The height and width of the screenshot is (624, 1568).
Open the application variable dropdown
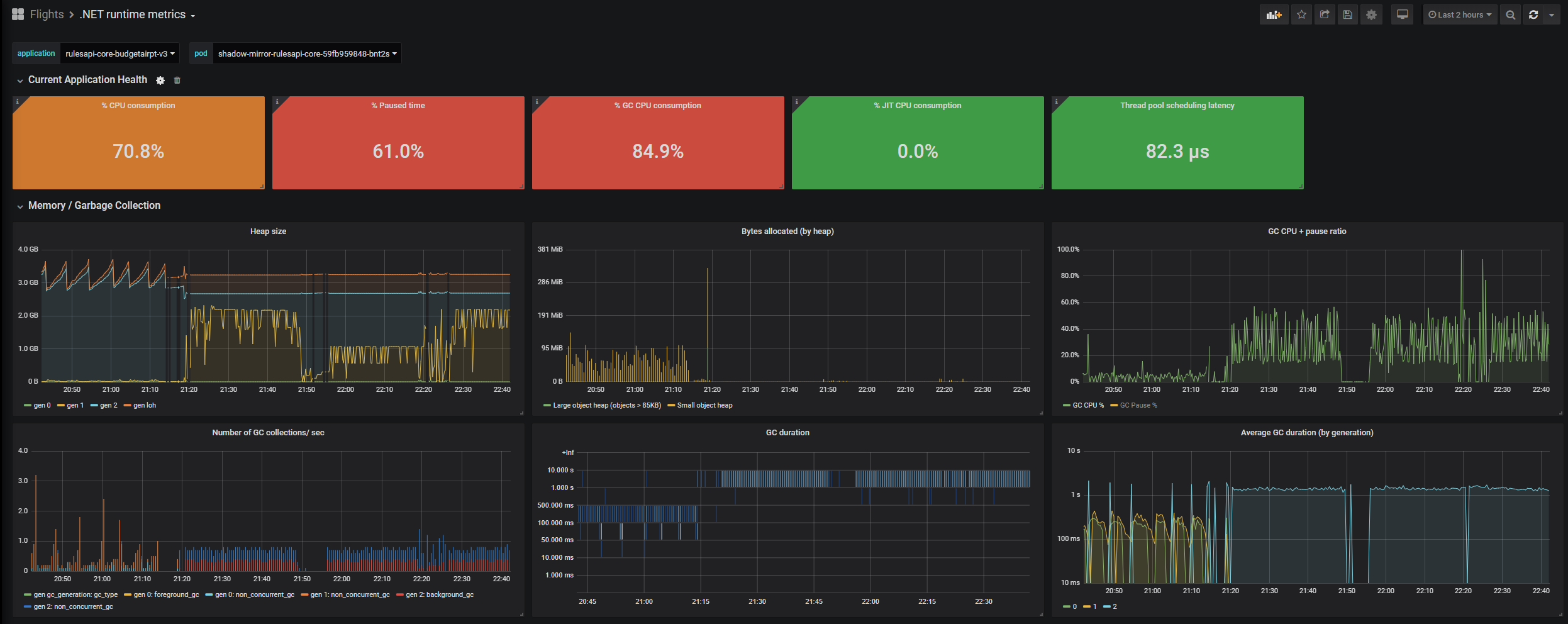click(x=120, y=53)
